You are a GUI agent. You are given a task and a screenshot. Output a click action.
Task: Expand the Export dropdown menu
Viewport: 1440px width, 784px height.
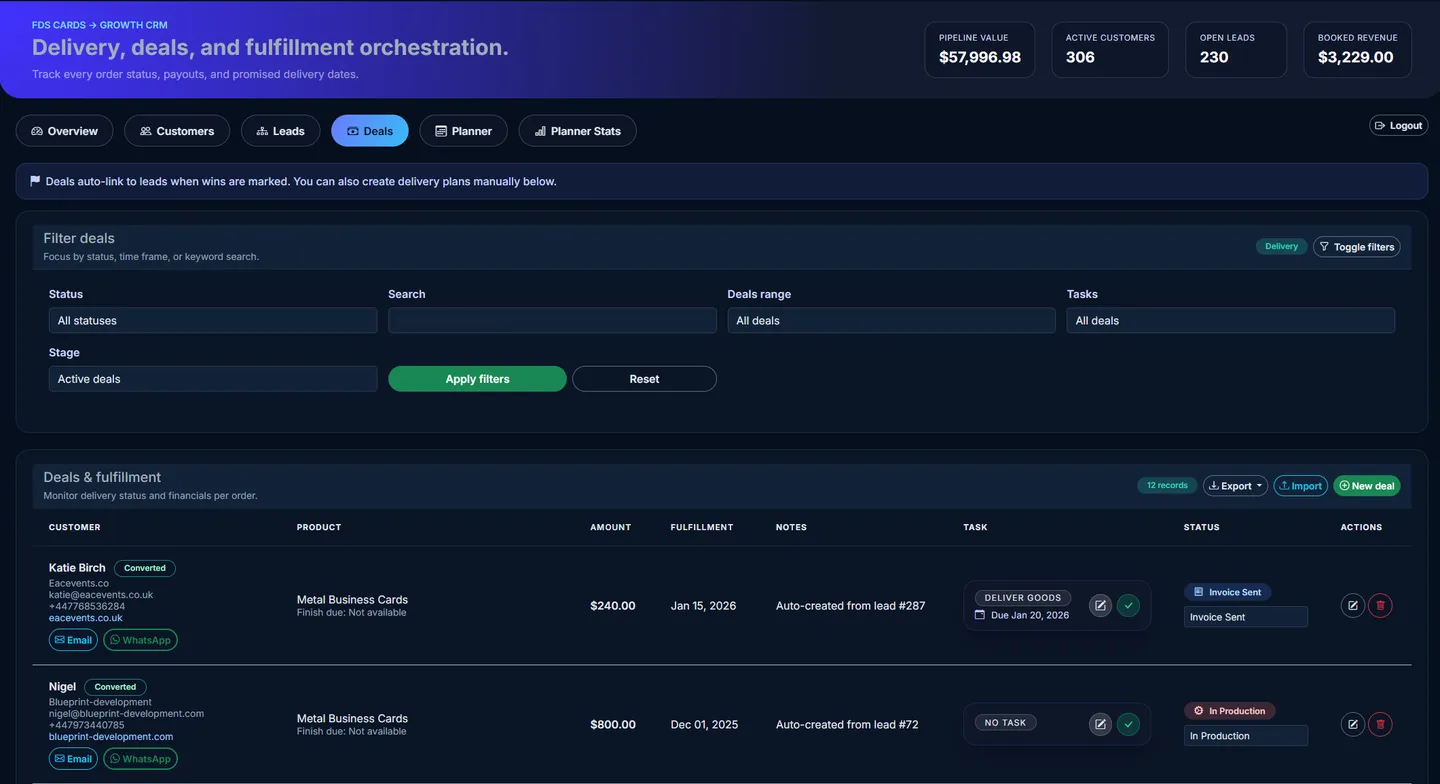(1235, 486)
